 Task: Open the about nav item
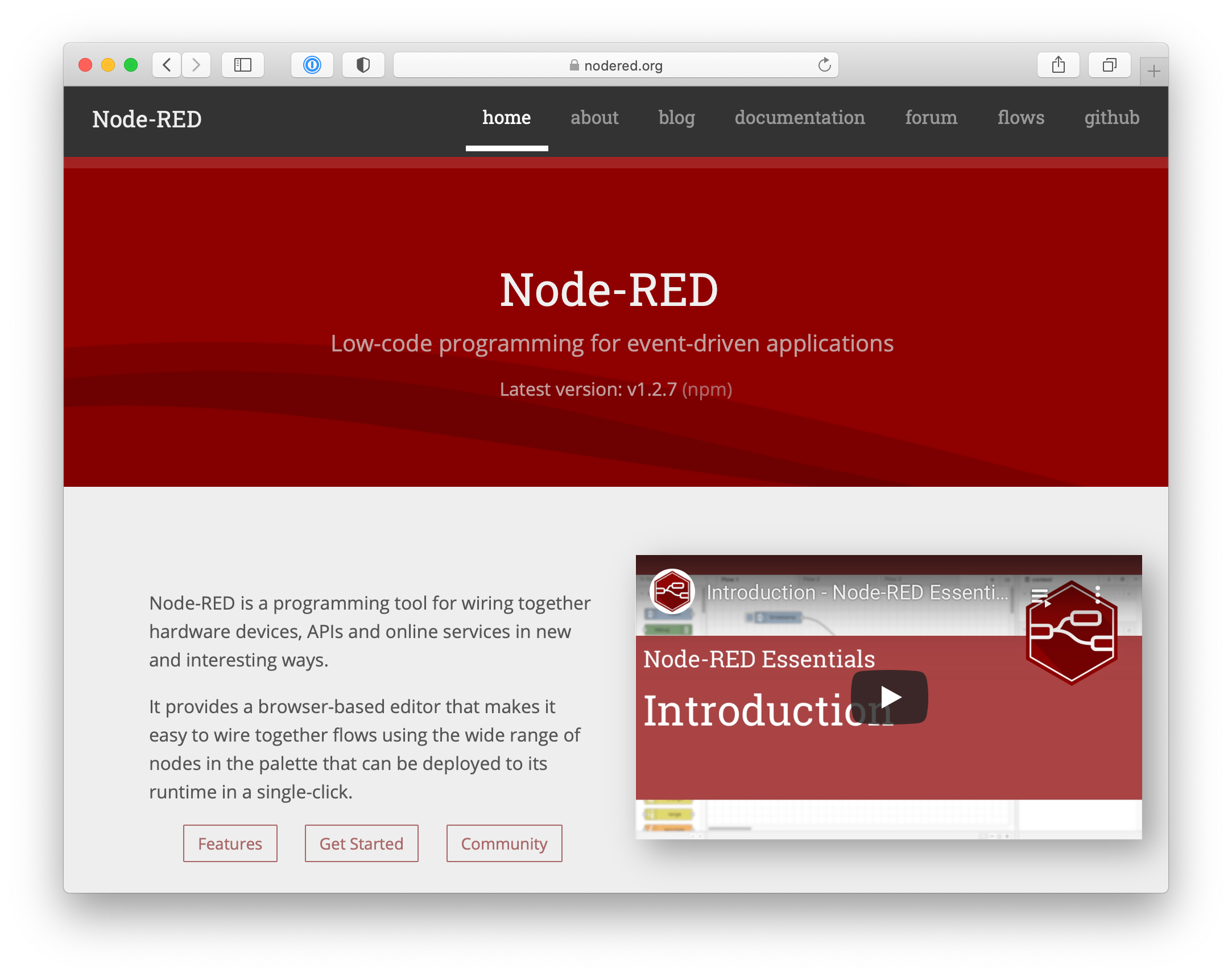click(x=594, y=118)
